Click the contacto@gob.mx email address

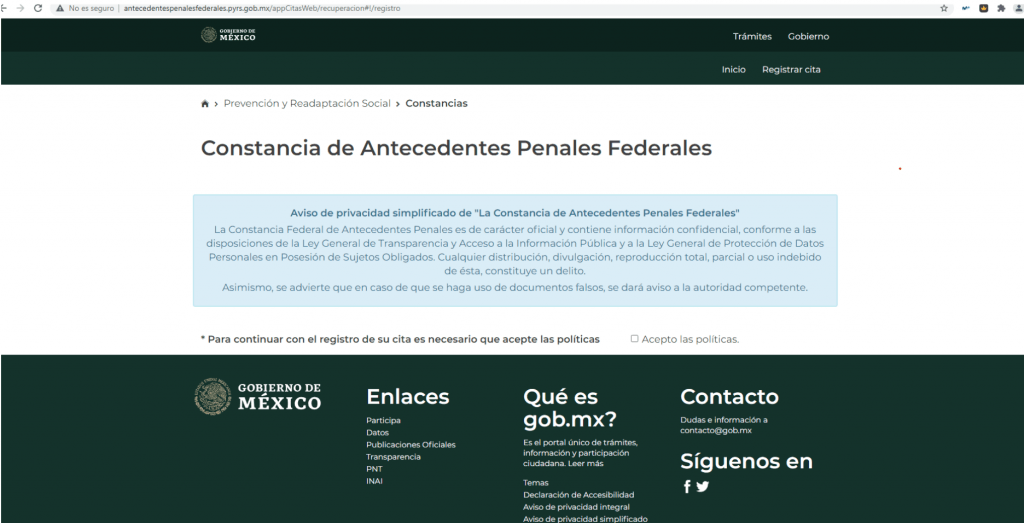716,431
